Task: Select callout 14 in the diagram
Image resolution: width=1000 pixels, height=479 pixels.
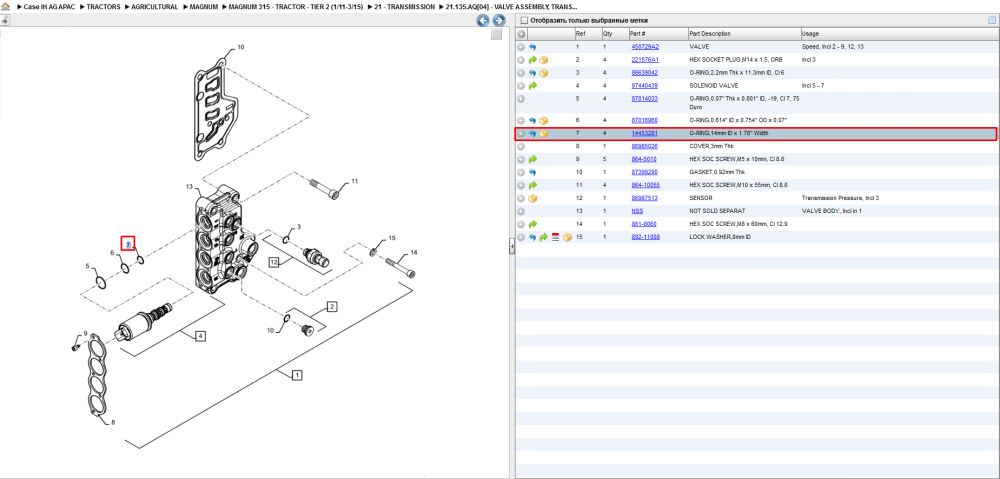Action: coord(413,253)
